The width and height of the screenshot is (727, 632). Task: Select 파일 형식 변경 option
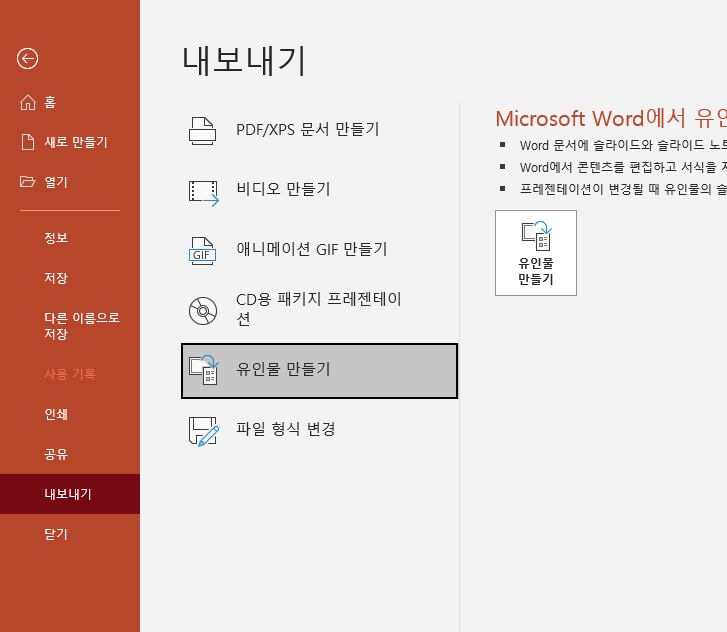click(319, 431)
